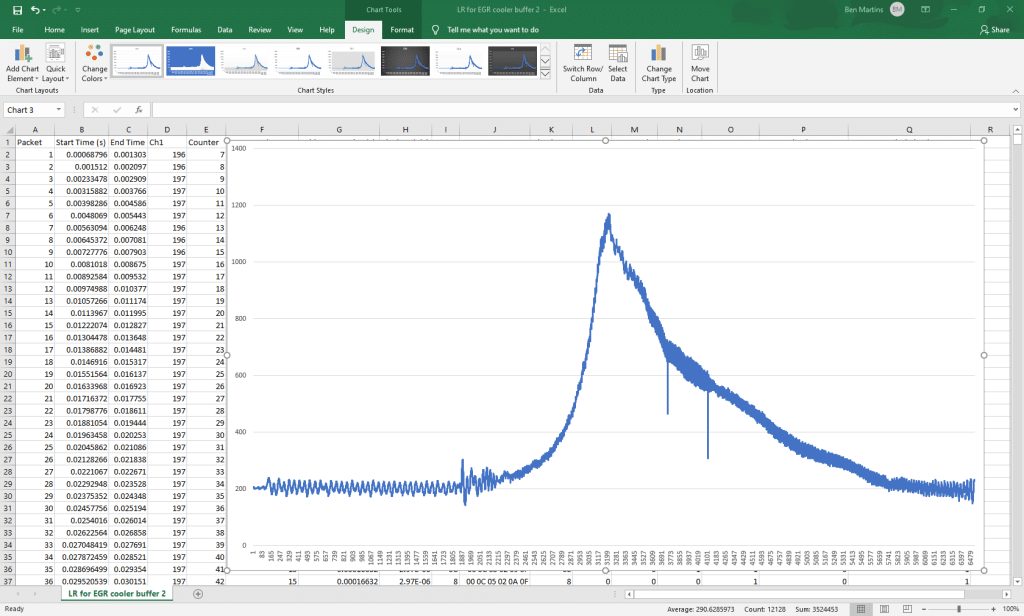Click the zoom out minus button
This screenshot has width=1024, height=616.
click(923, 609)
